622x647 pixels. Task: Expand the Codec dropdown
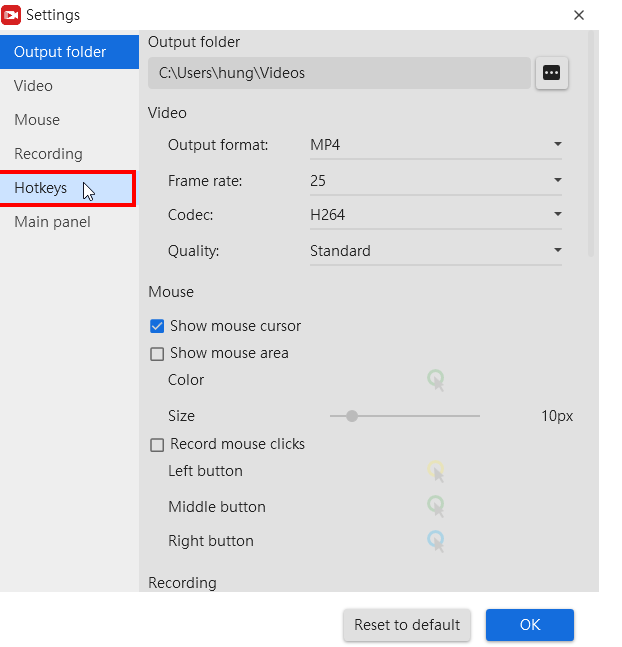(x=436, y=215)
